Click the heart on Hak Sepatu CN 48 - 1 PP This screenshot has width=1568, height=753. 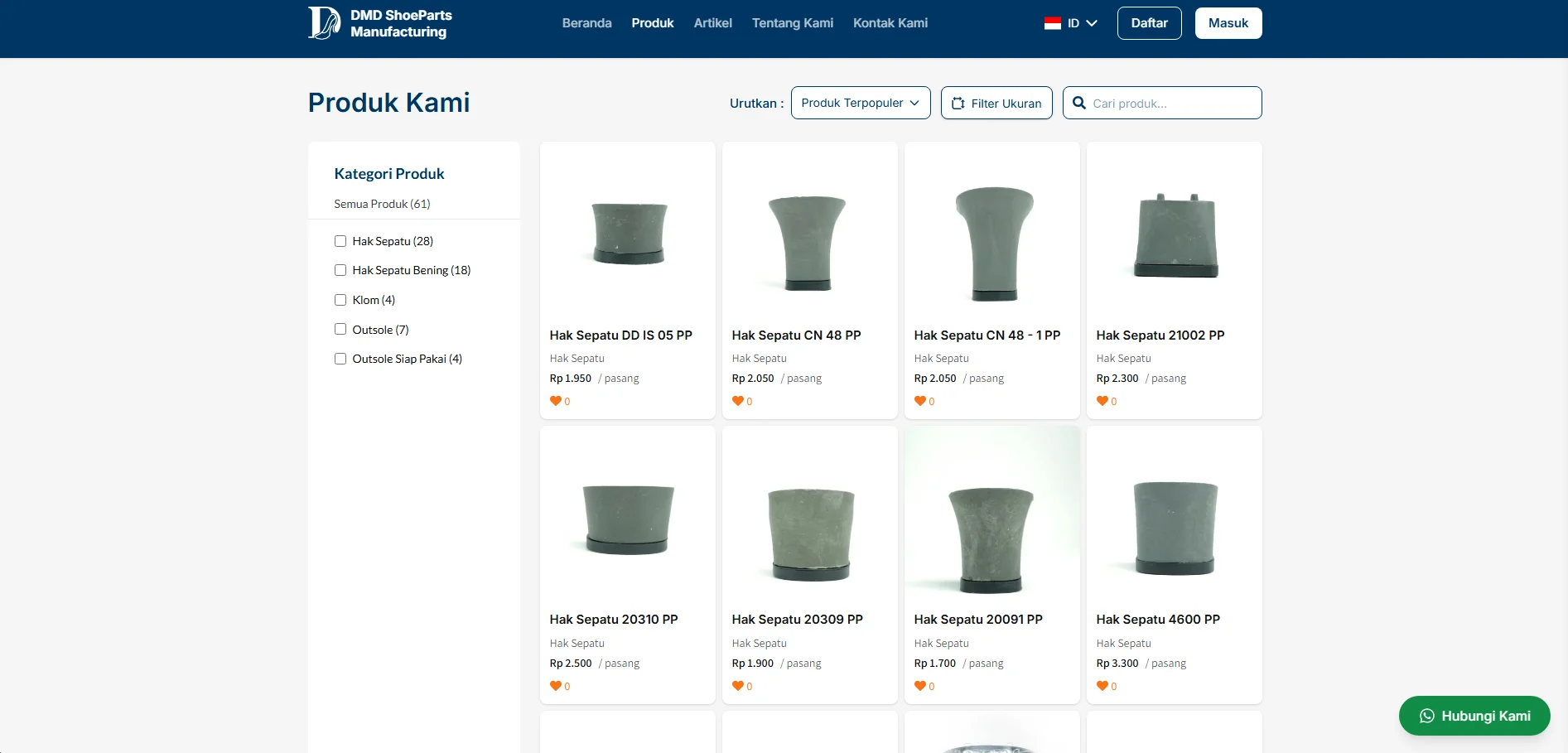coord(920,401)
